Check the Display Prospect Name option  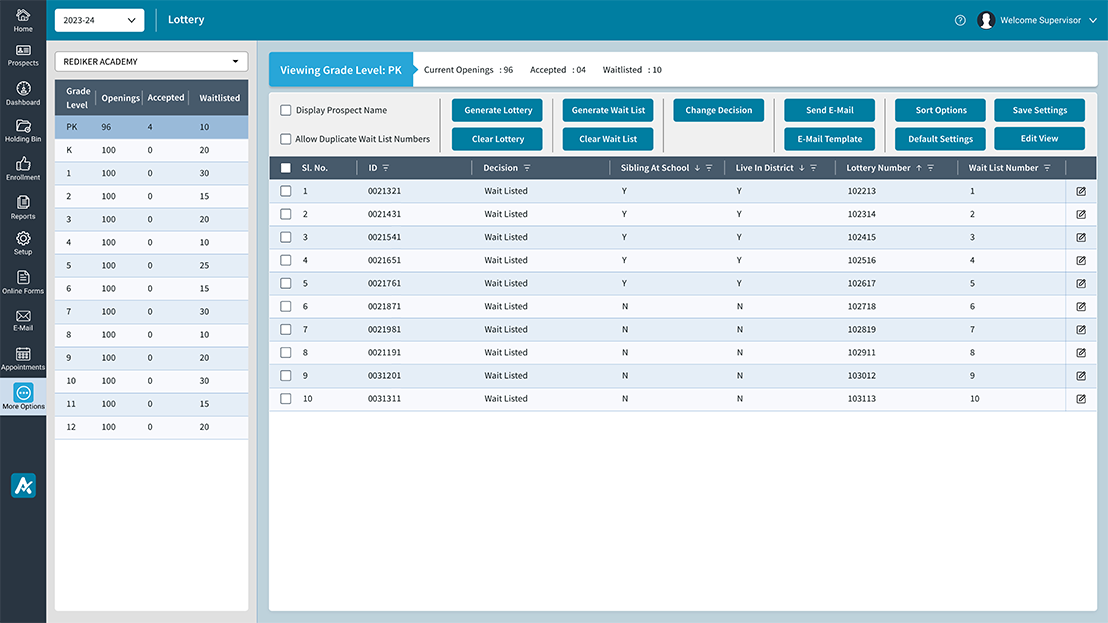[285, 110]
